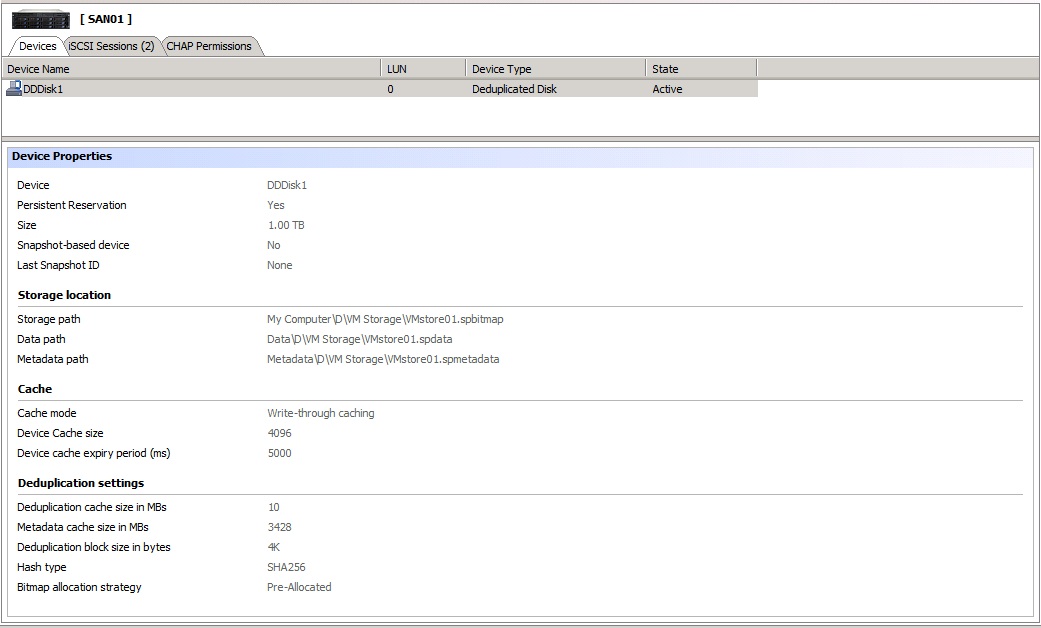Open the iSCSI Sessions (2) tab
Image resolution: width=1041 pixels, height=628 pixels.
pos(111,46)
